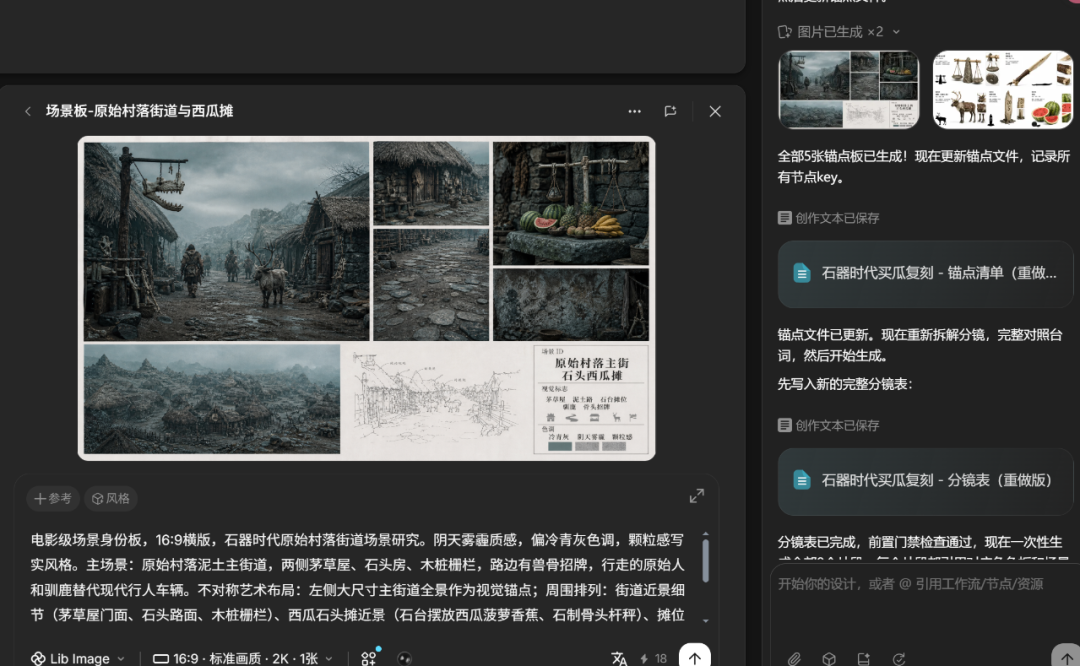Image resolution: width=1080 pixels, height=666 pixels.
Task: Click the lightning credits cost indicator showing 18
Action: (x=654, y=658)
